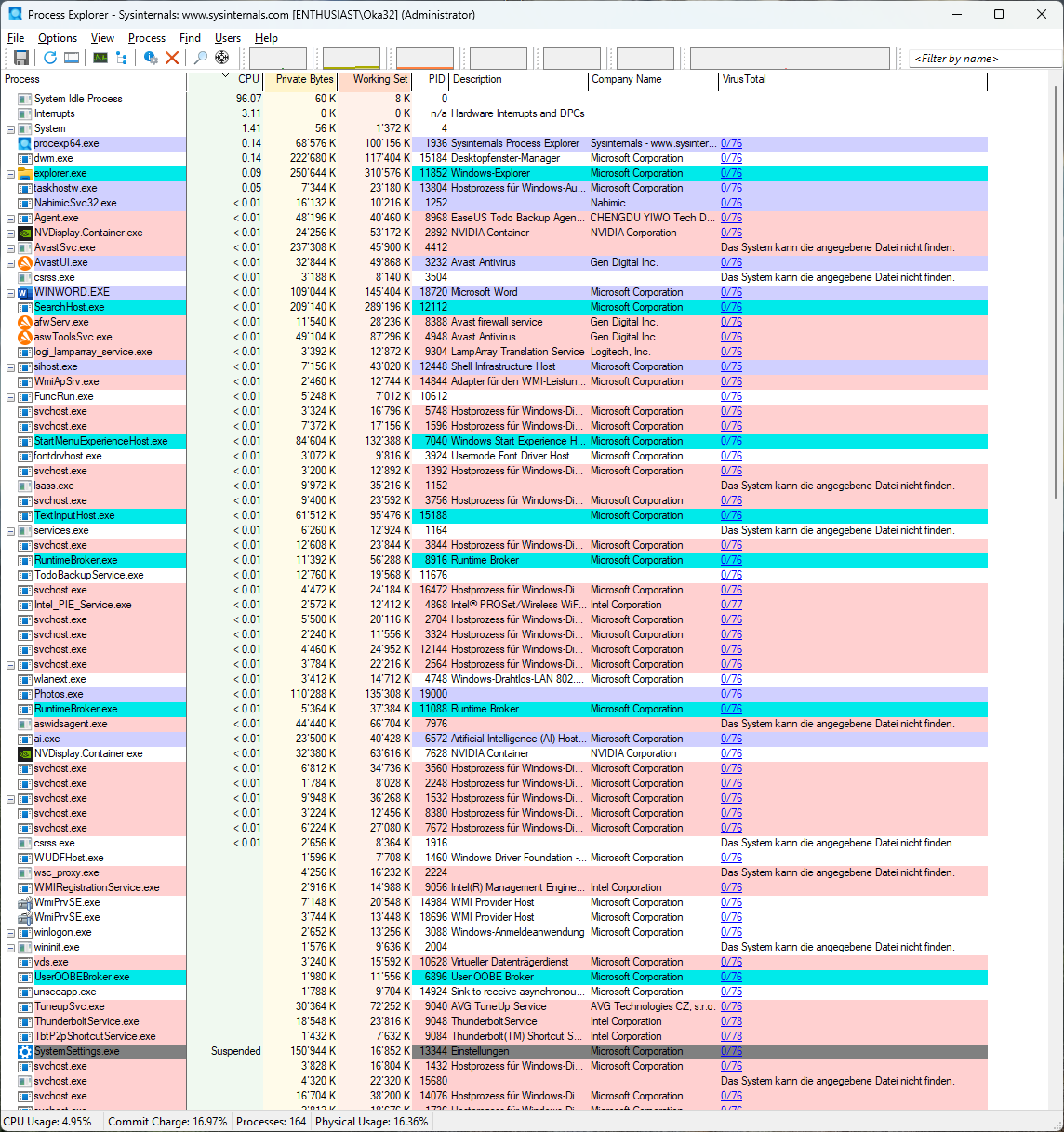Viewport: 1064px width, 1132px height.
Task: Click the crosshair Find Window's Process icon
Action: coord(222,58)
